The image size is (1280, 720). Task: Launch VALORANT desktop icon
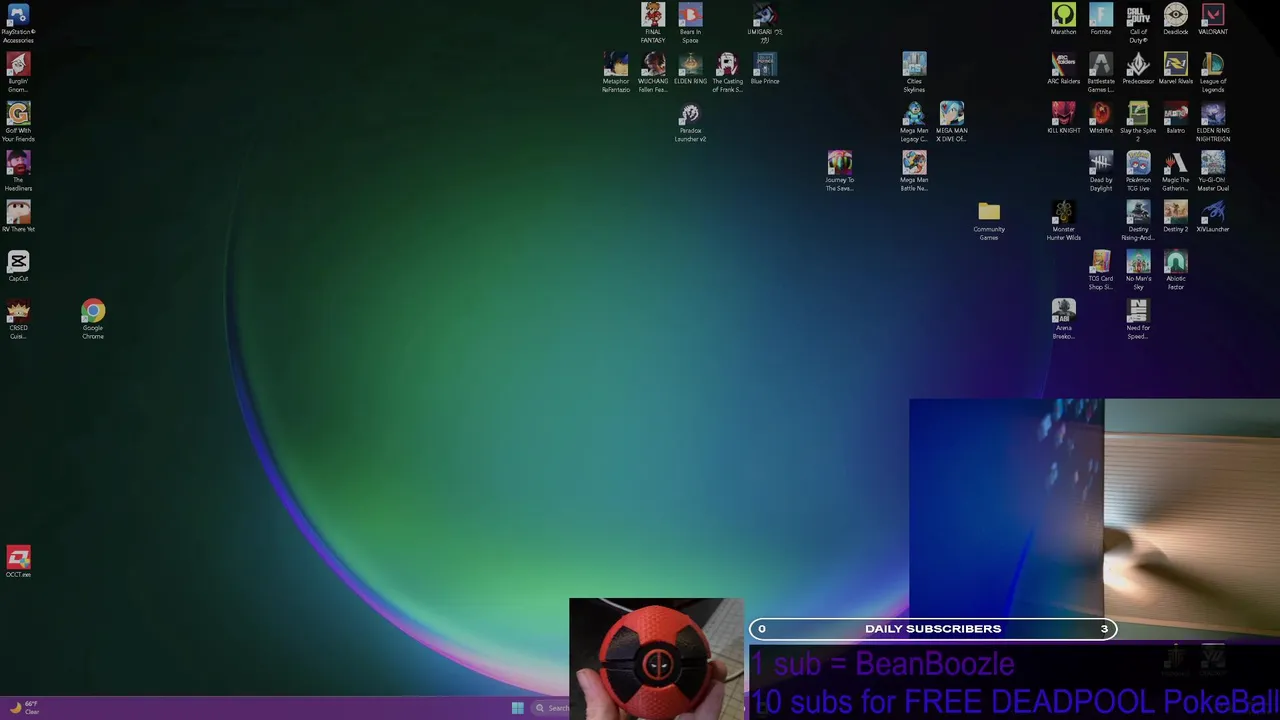click(1213, 20)
